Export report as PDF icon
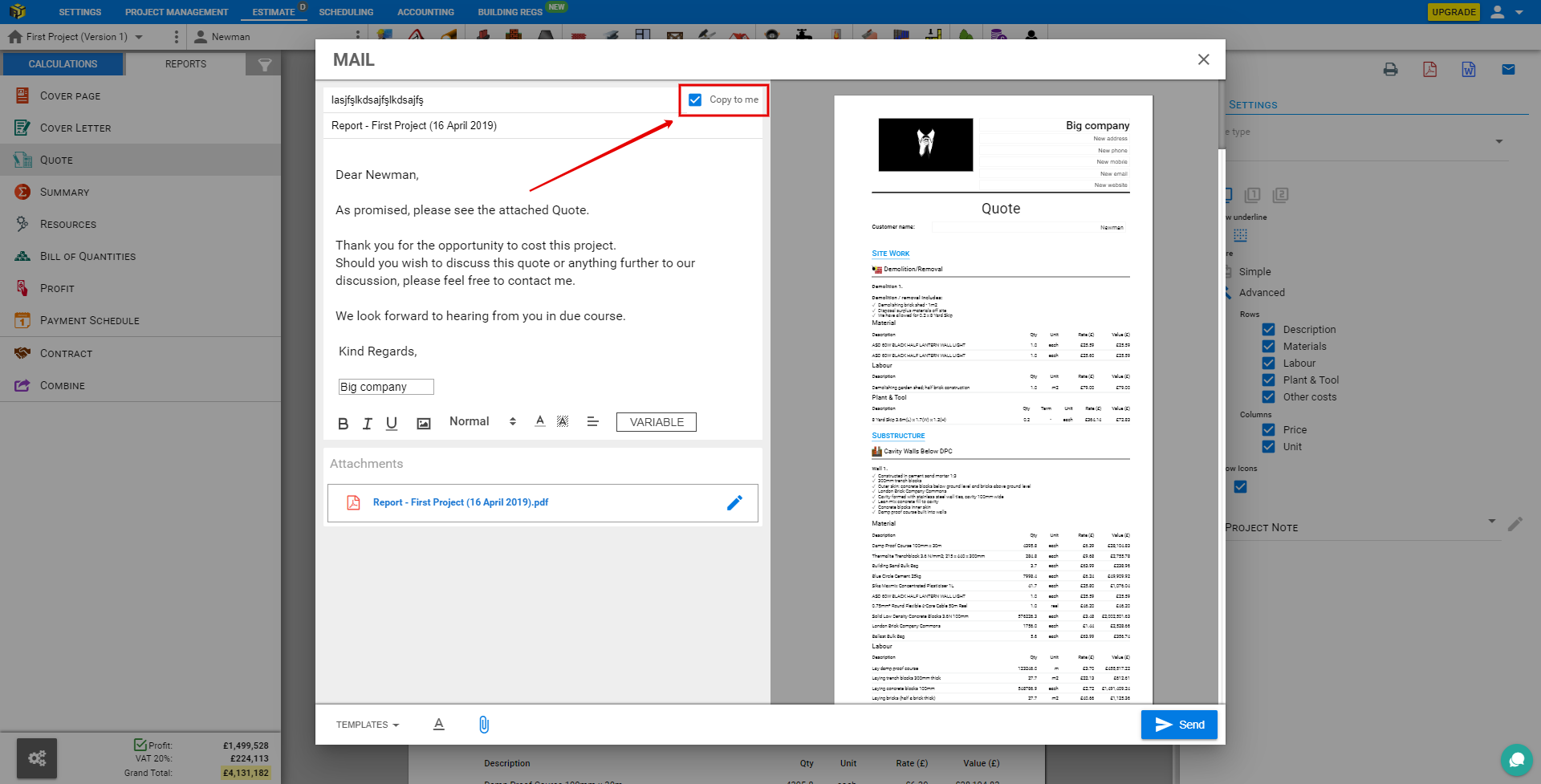The image size is (1541, 784). tap(1430, 70)
